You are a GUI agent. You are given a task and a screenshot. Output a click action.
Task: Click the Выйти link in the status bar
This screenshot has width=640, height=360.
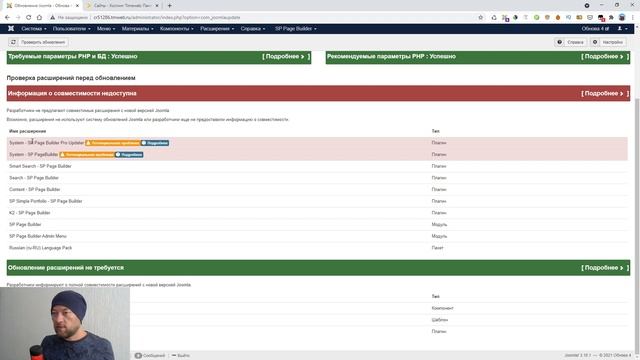click(x=181, y=356)
